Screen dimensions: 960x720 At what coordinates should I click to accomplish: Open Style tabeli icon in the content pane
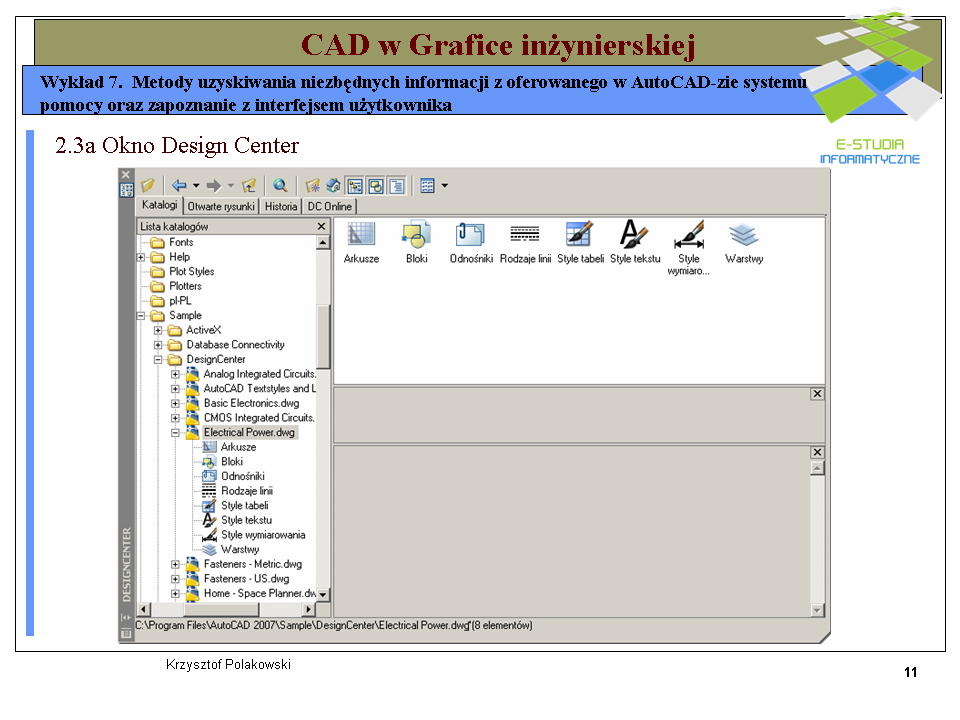click(580, 242)
